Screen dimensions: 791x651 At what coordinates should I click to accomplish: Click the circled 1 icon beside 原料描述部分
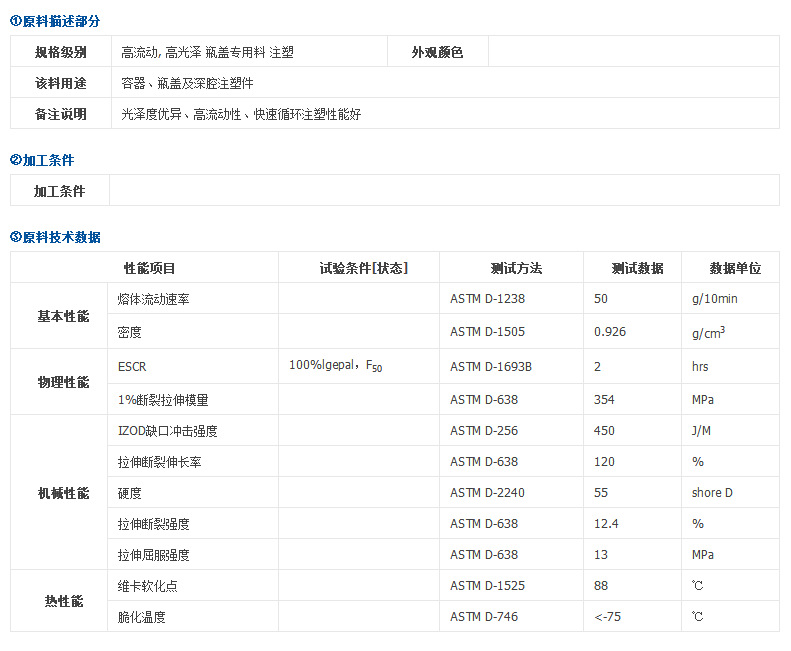[x=16, y=21]
